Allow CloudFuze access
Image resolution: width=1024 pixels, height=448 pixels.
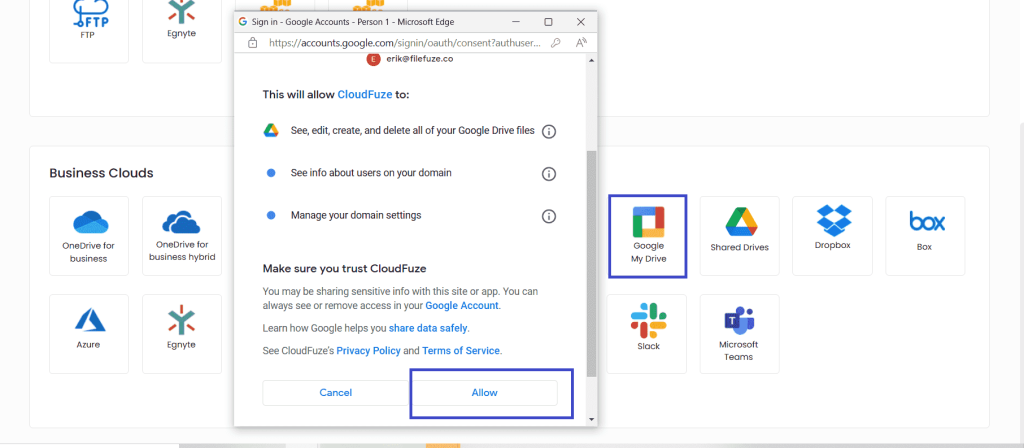click(x=485, y=392)
